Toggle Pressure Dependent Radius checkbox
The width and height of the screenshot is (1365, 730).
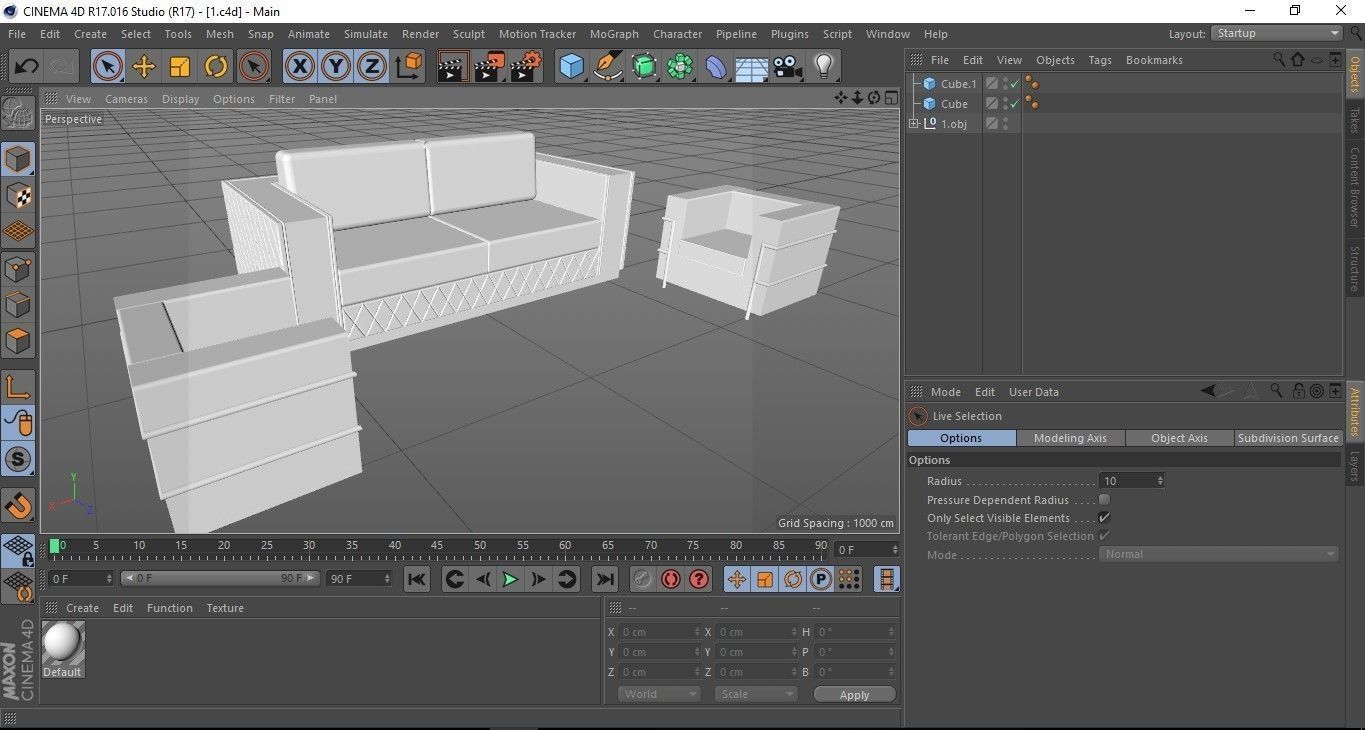1104,499
